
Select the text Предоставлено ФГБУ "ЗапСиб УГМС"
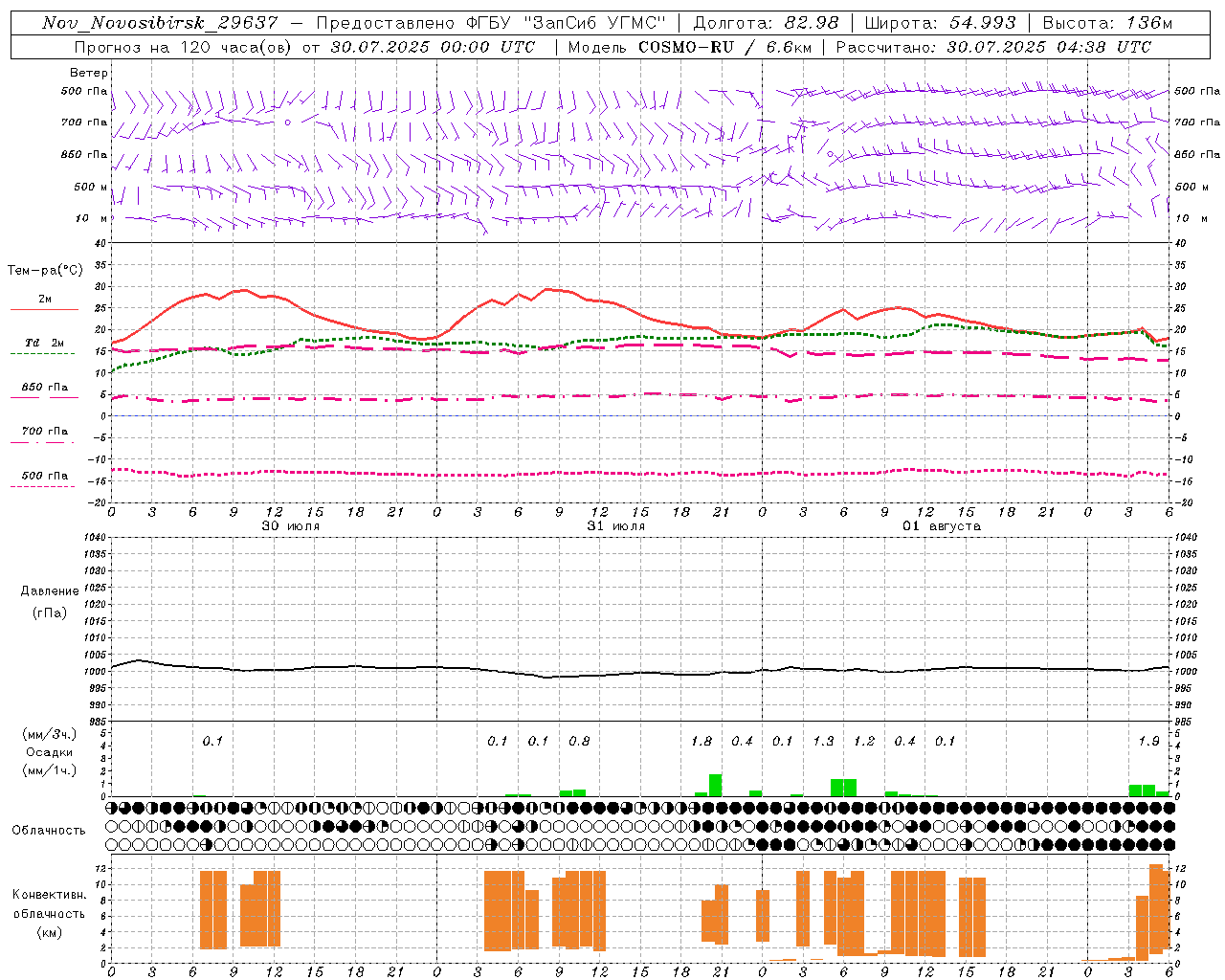click(x=490, y=23)
